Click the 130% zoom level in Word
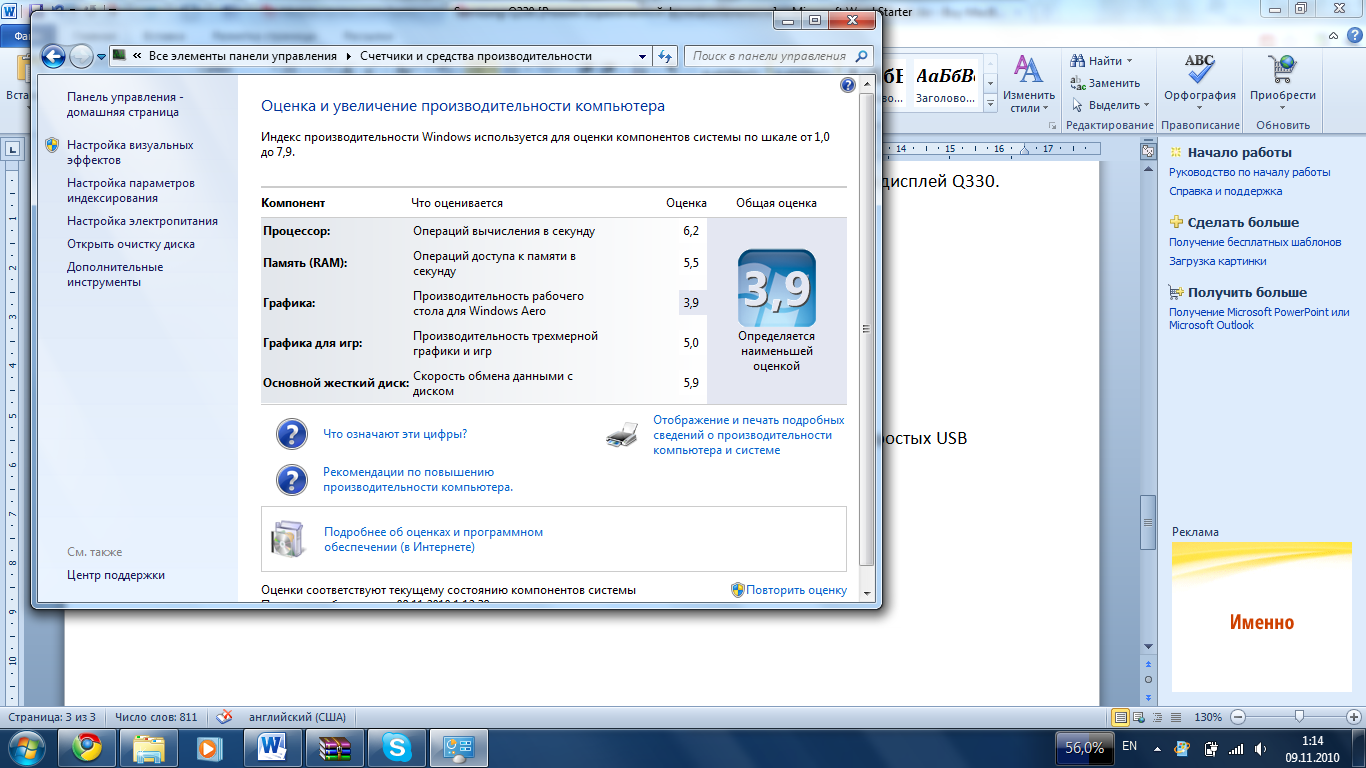This screenshot has height=768, width=1366. pos(1208,717)
